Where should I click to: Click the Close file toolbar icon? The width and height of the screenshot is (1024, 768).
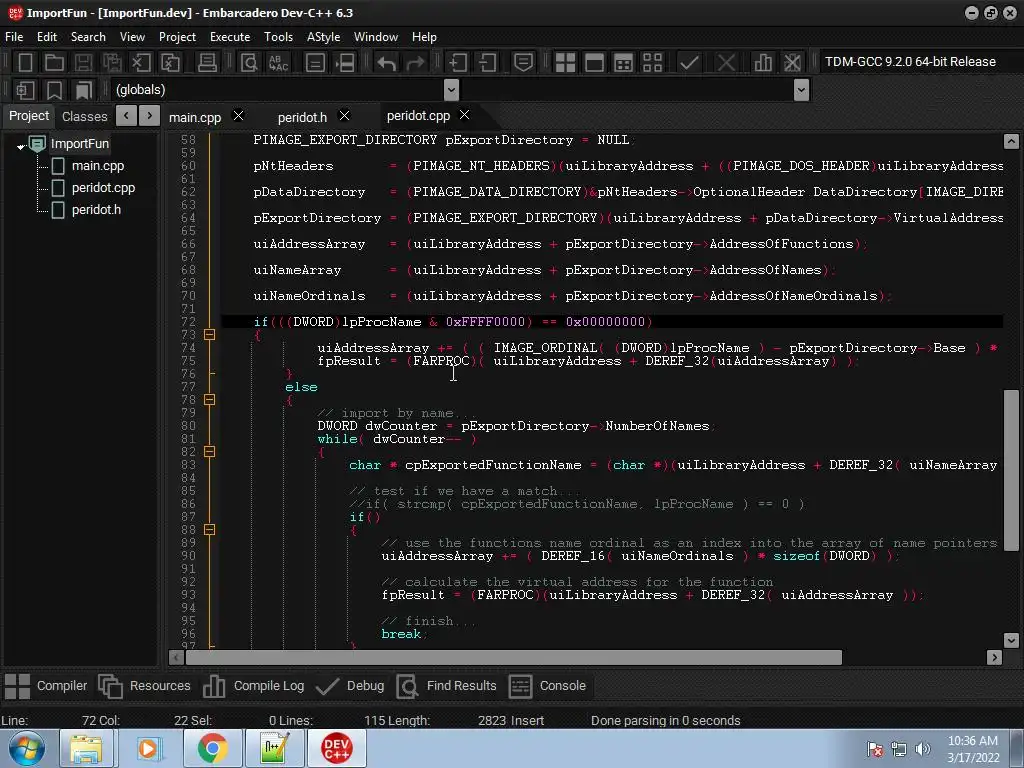pos(140,63)
